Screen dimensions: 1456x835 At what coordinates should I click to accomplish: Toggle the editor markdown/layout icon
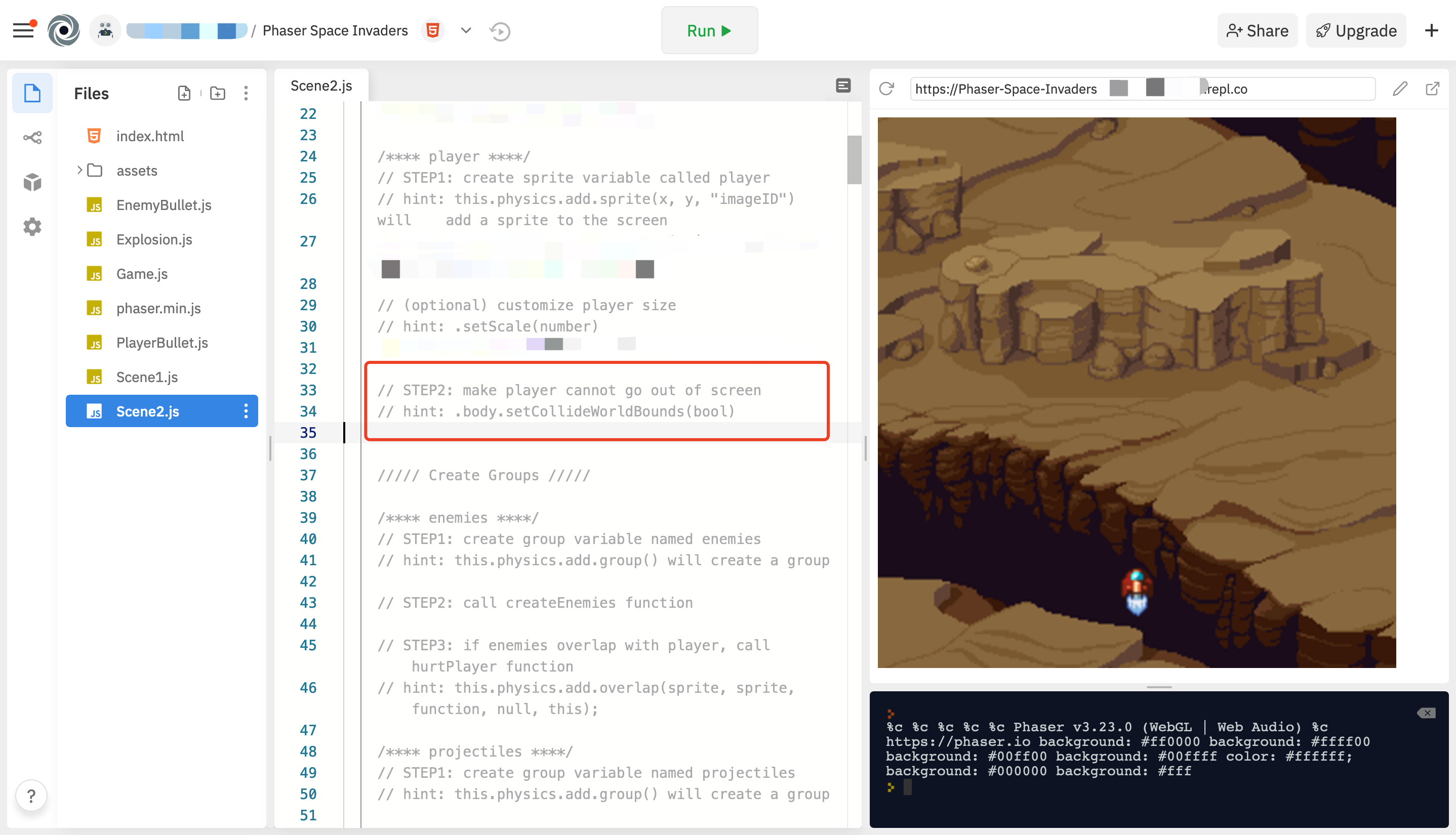(x=843, y=86)
